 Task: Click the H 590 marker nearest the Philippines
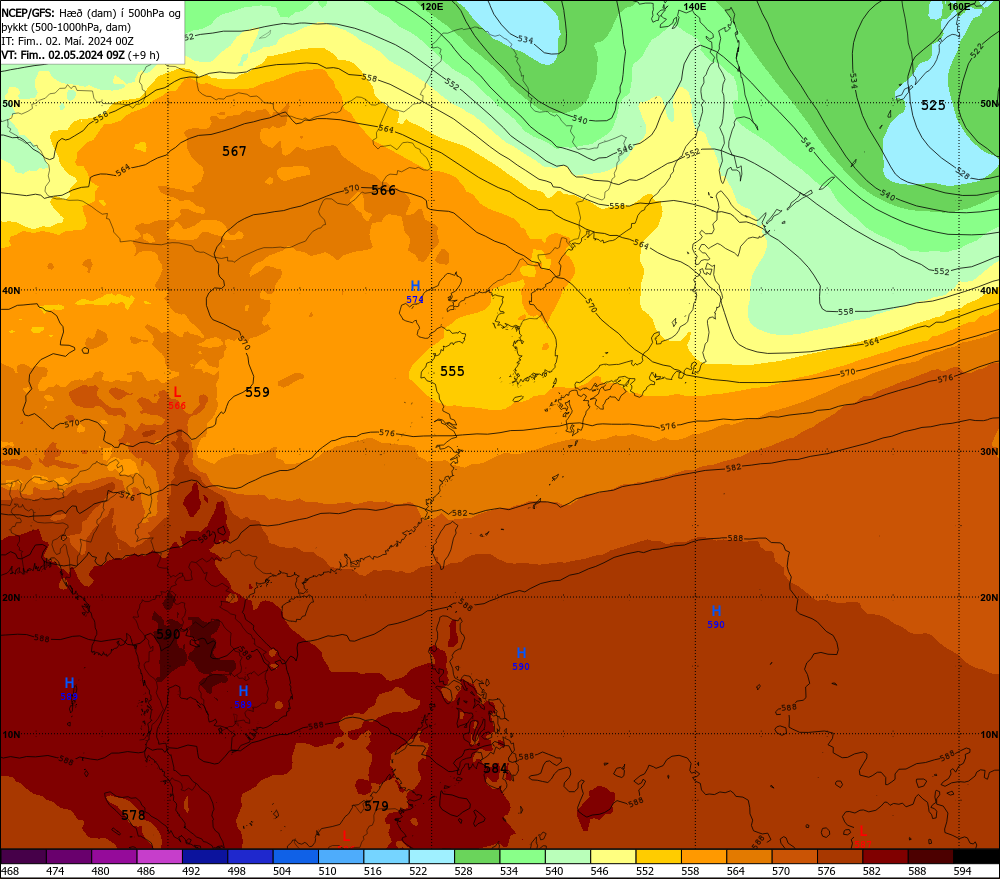(521, 658)
